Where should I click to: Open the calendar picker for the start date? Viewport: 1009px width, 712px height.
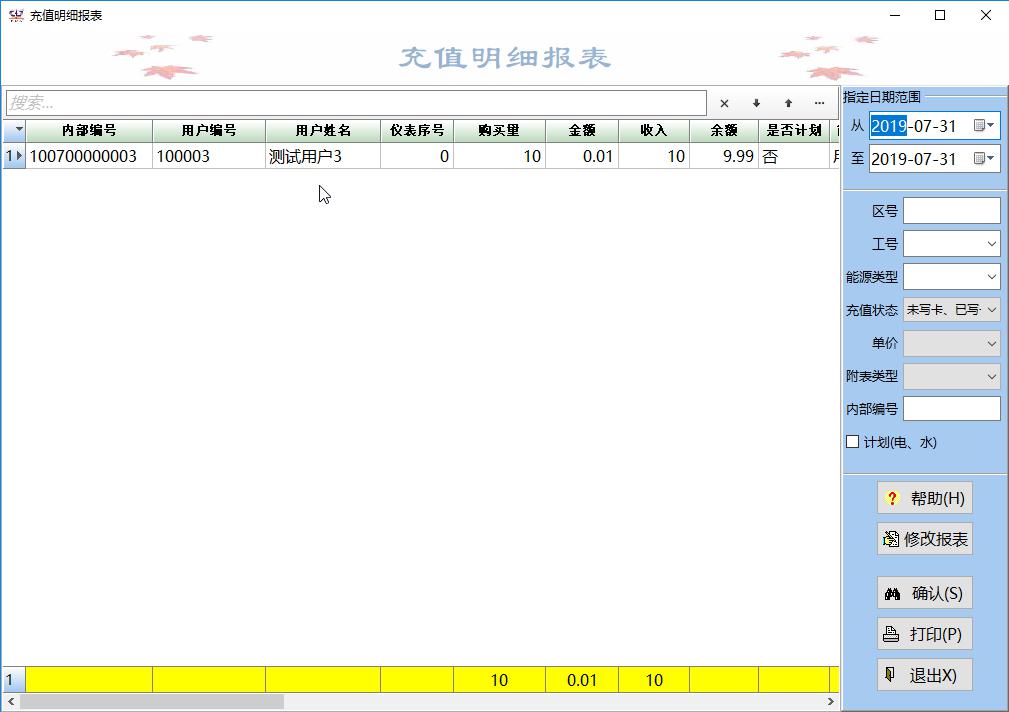985,126
